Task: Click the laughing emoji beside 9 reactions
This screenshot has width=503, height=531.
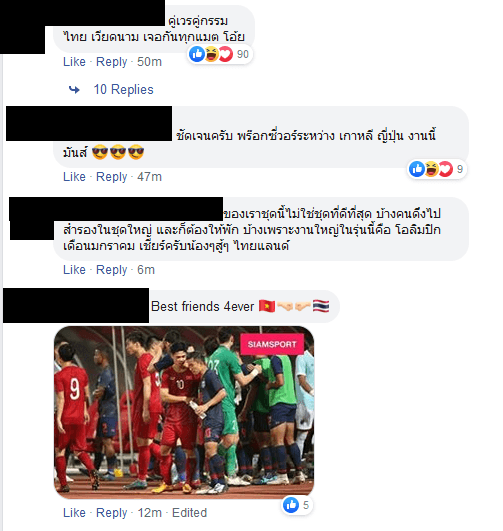Action: coord(431,169)
